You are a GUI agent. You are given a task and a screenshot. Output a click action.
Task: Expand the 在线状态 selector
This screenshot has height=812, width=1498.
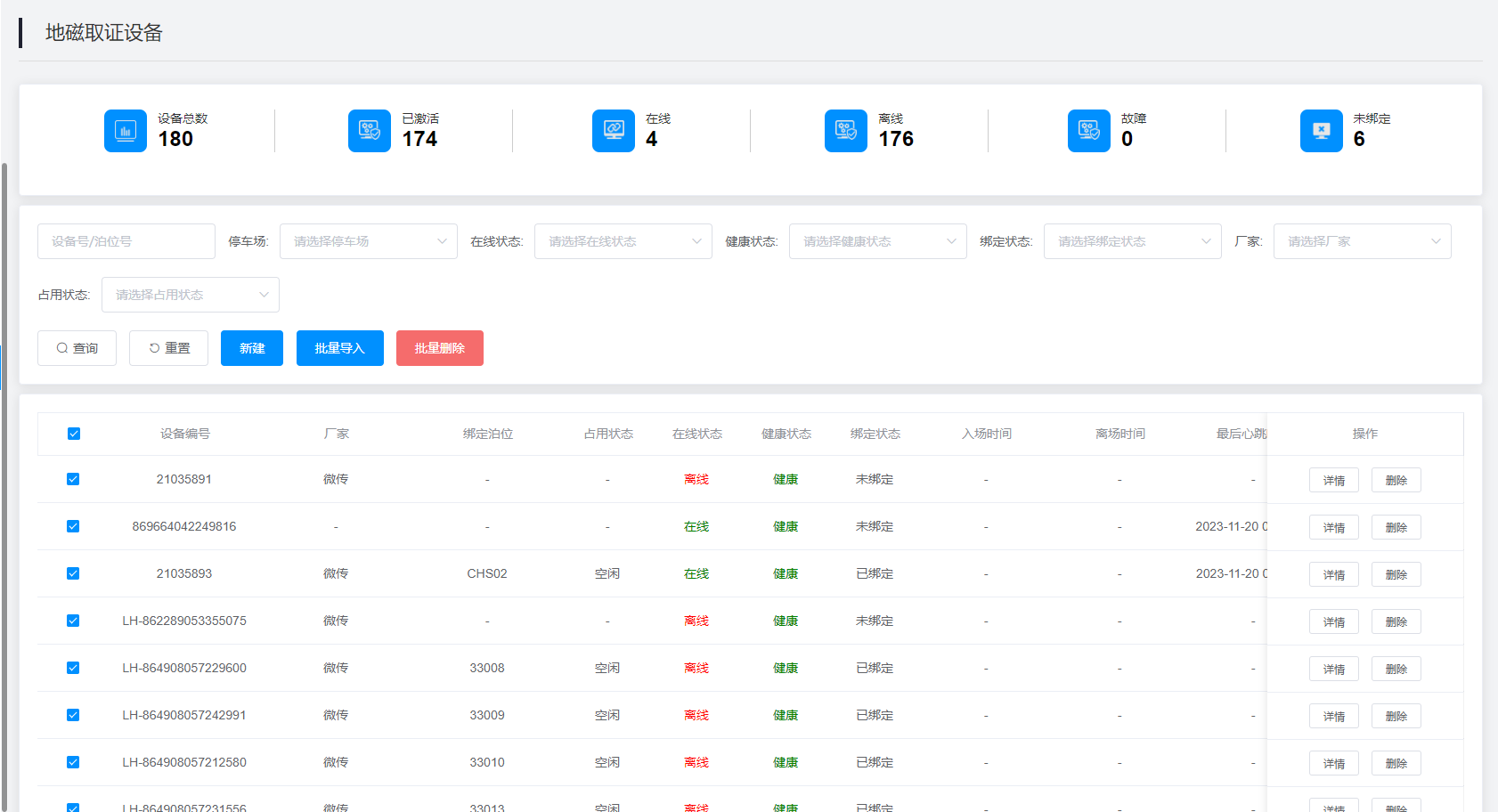(x=623, y=241)
